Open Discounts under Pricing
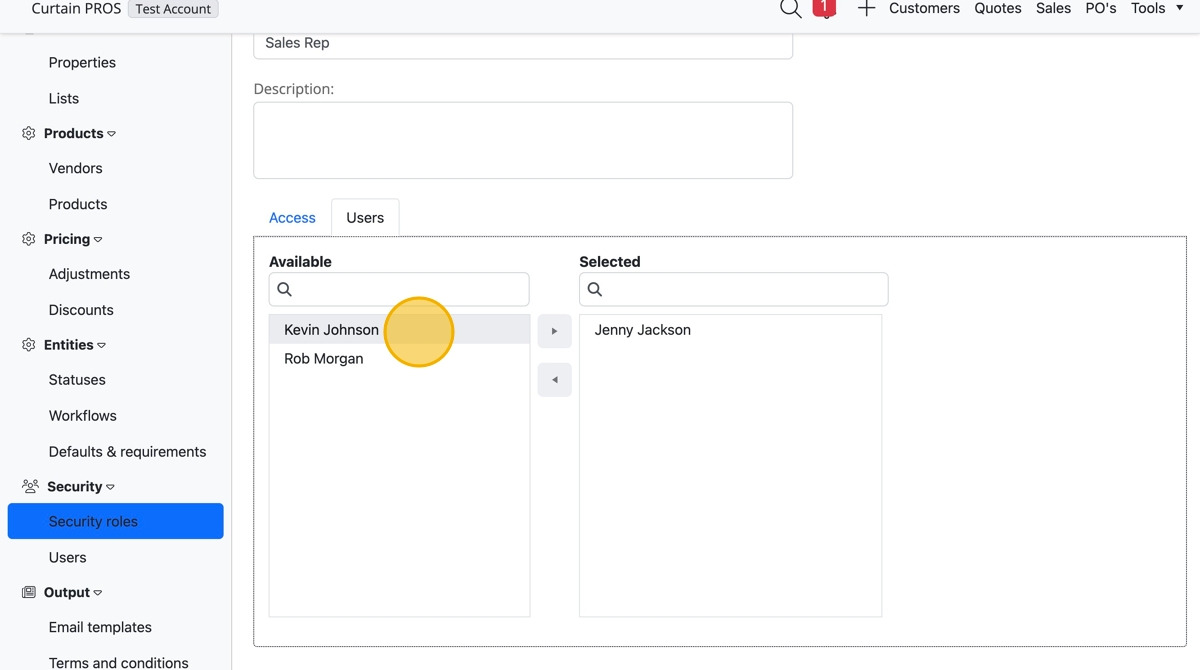The width and height of the screenshot is (1200, 670). (81, 310)
